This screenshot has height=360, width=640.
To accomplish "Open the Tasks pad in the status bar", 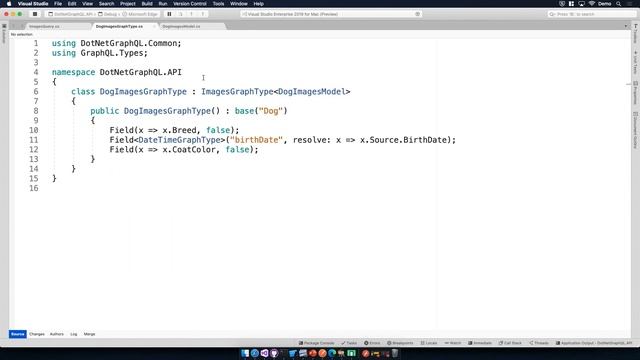I will [x=349, y=343].
